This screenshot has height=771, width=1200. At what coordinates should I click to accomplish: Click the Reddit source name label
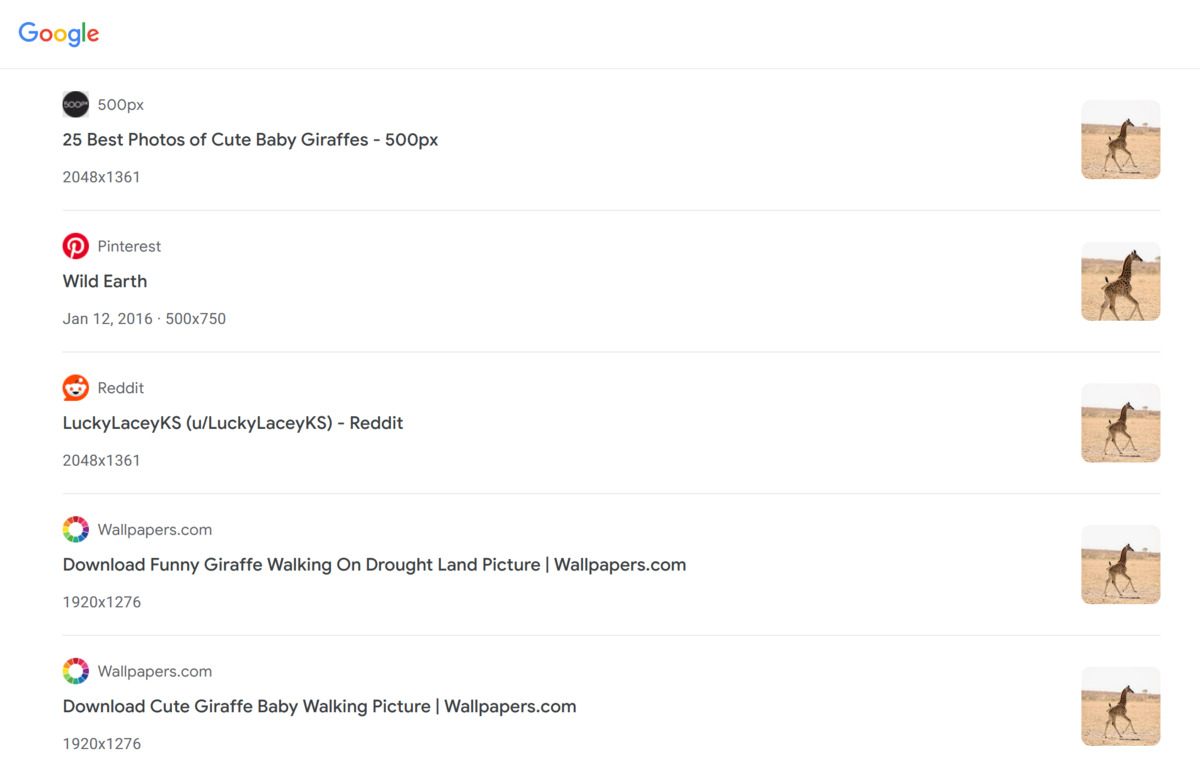pos(121,388)
